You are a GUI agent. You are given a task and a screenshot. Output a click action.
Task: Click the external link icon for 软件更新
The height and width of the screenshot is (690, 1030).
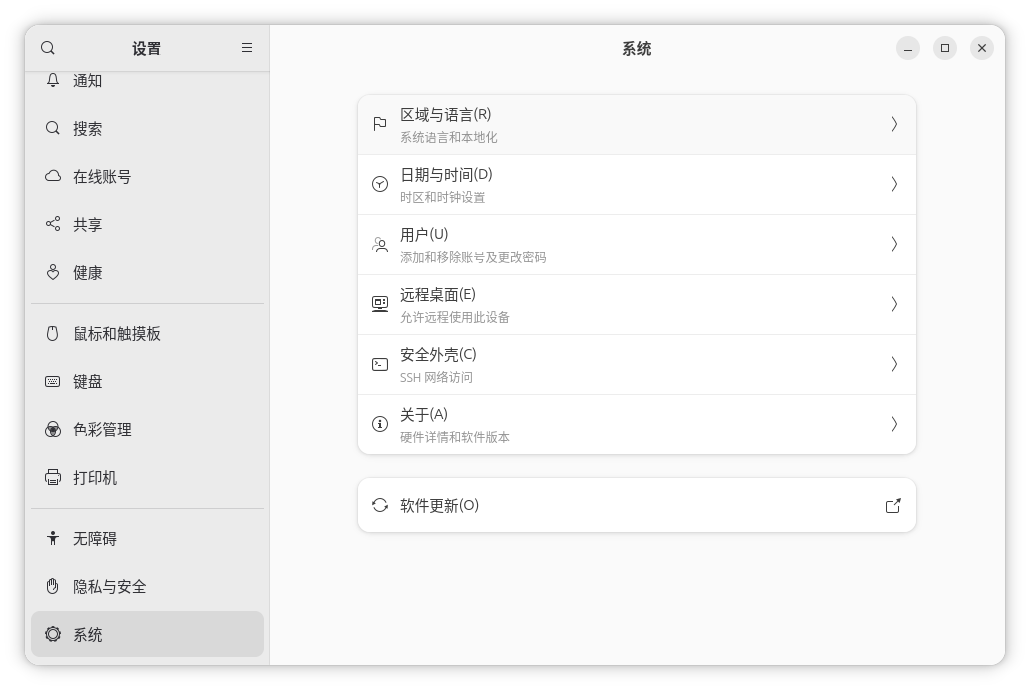click(893, 506)
